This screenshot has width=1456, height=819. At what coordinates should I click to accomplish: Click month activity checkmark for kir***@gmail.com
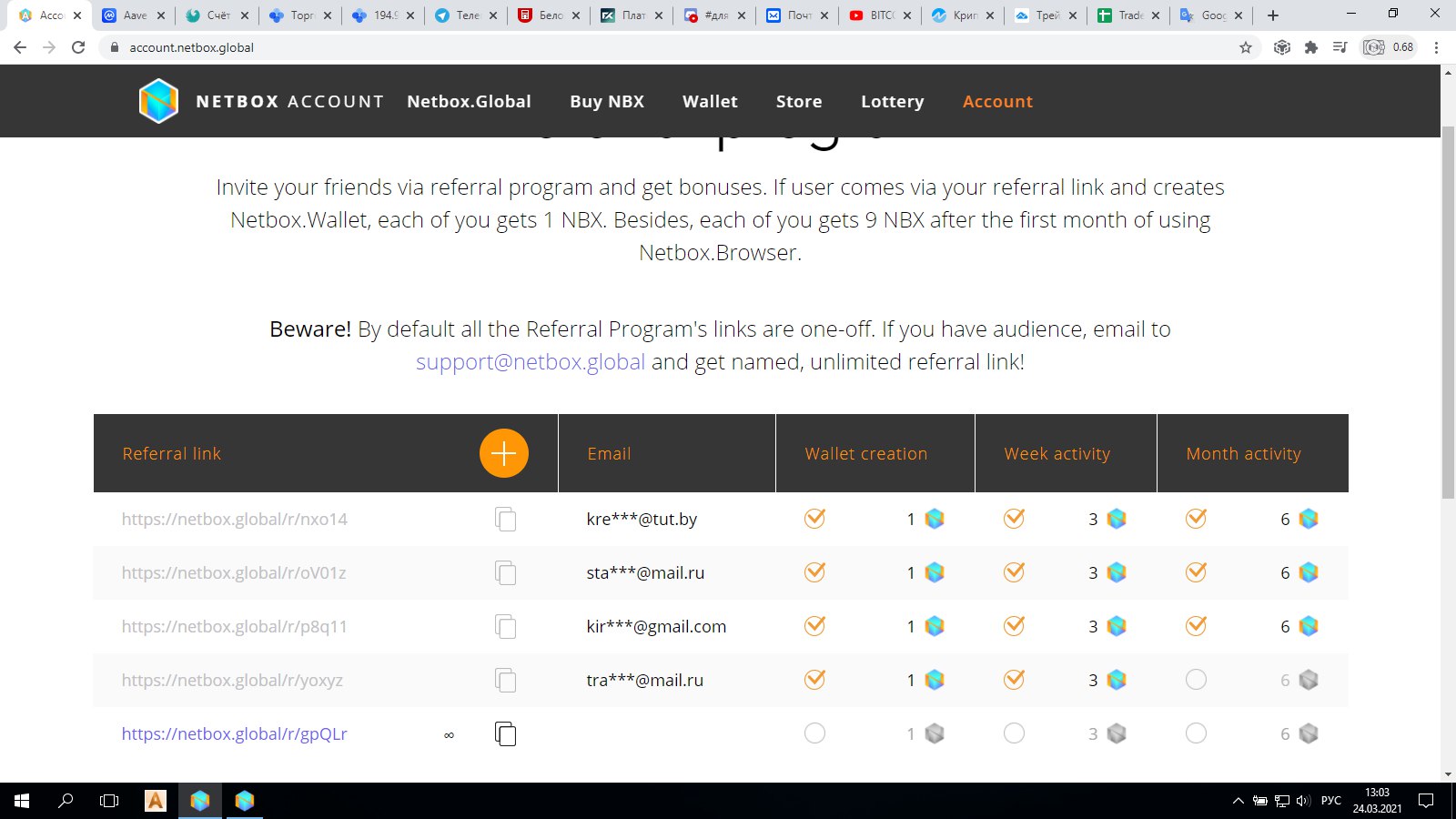[1196, 625]
